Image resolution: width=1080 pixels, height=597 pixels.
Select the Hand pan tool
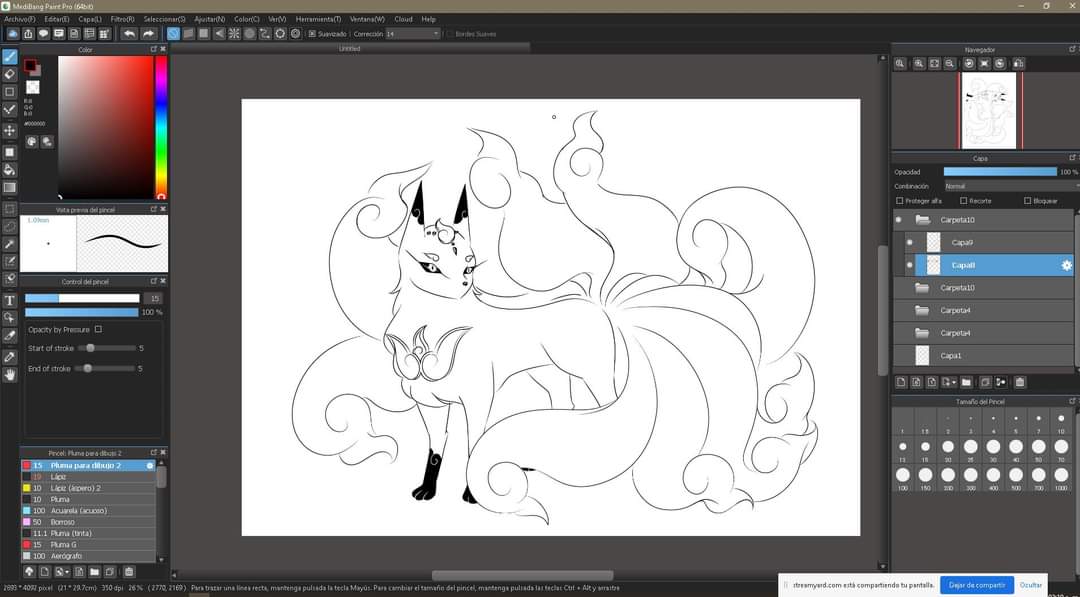(10, 375)
